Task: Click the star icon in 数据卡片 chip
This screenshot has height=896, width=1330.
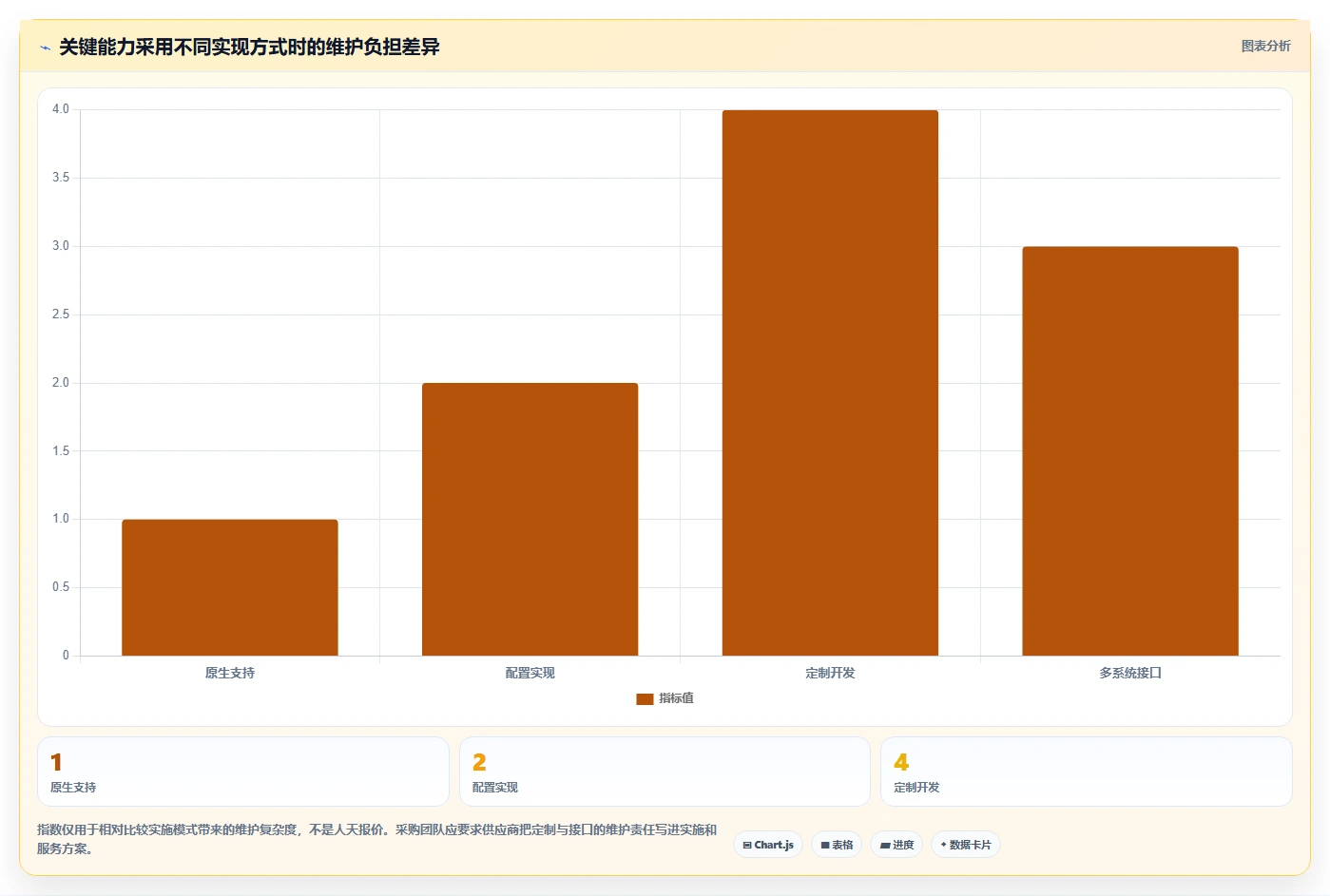Action: (943, 845)
